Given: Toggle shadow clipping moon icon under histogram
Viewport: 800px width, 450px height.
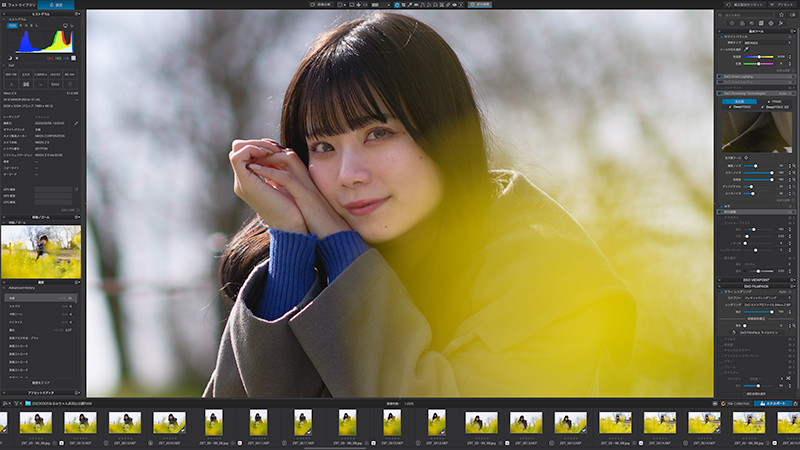Looking at the screenshot, I should [10, 58].
